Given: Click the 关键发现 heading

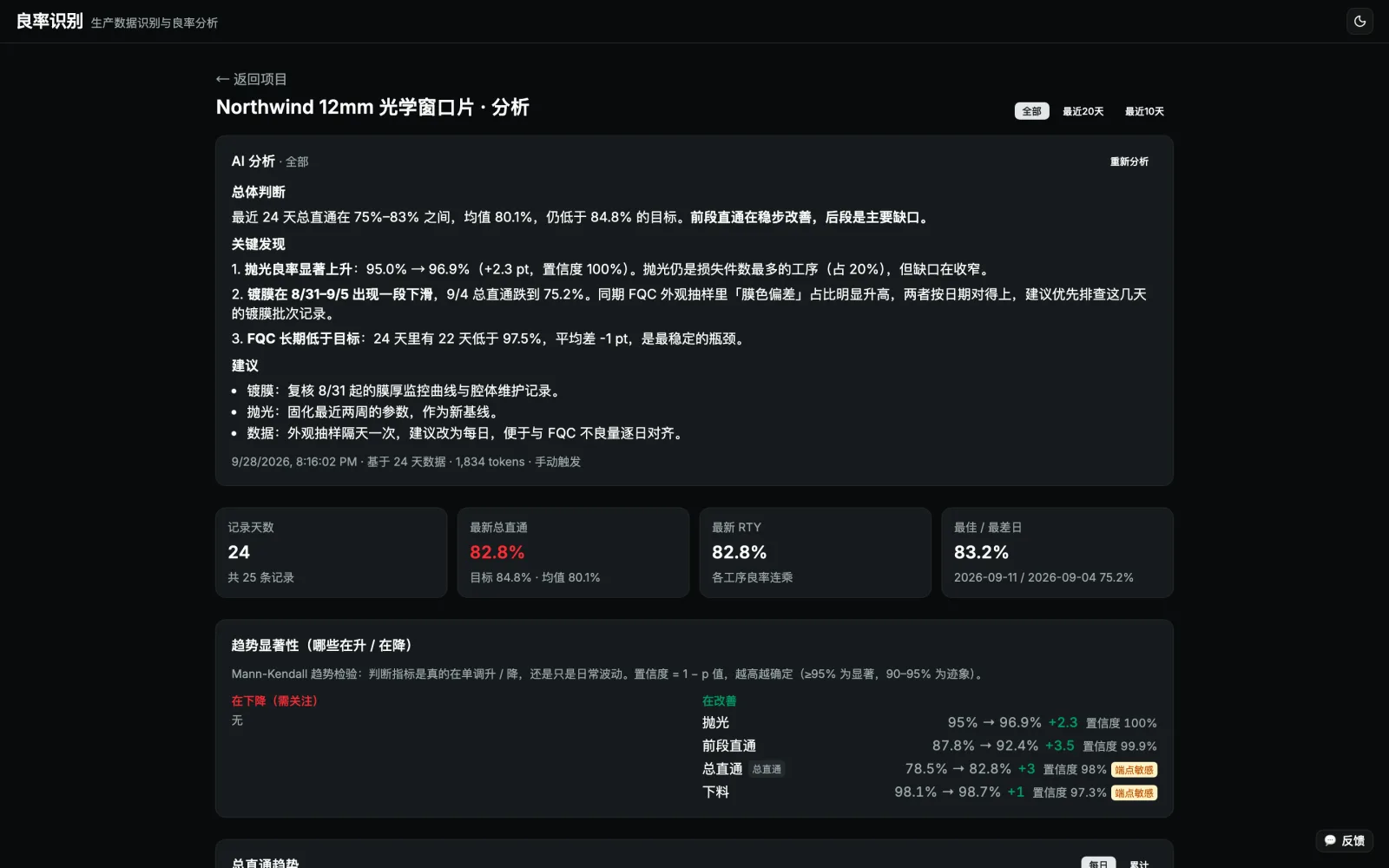Looking at the screenshot, I should tap(258, 244).
